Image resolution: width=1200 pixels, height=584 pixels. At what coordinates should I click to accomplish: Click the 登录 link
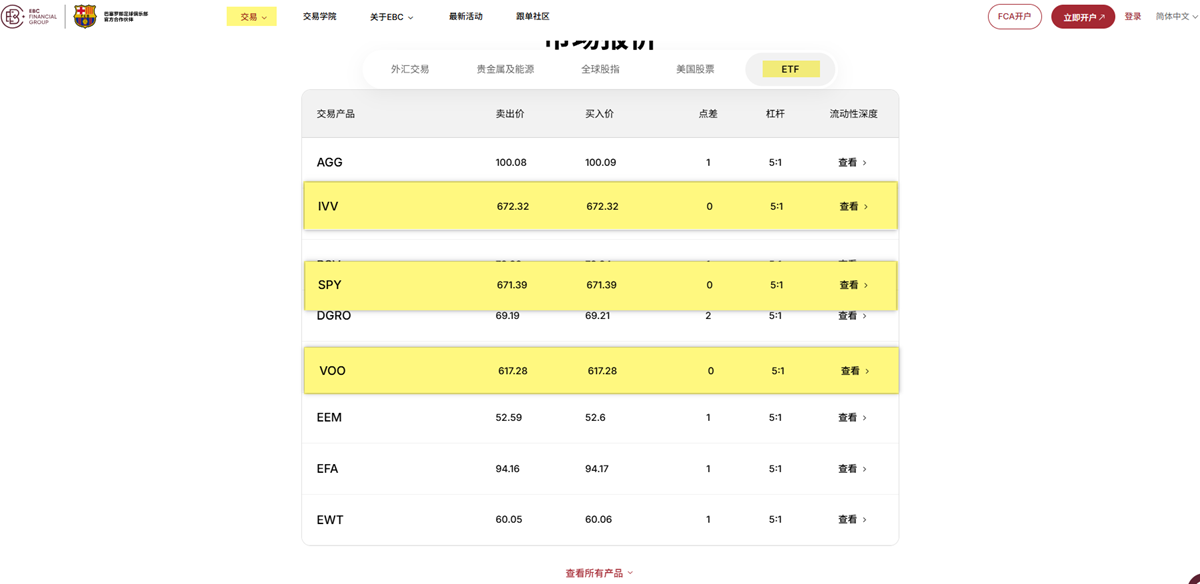click(1133, 16)
